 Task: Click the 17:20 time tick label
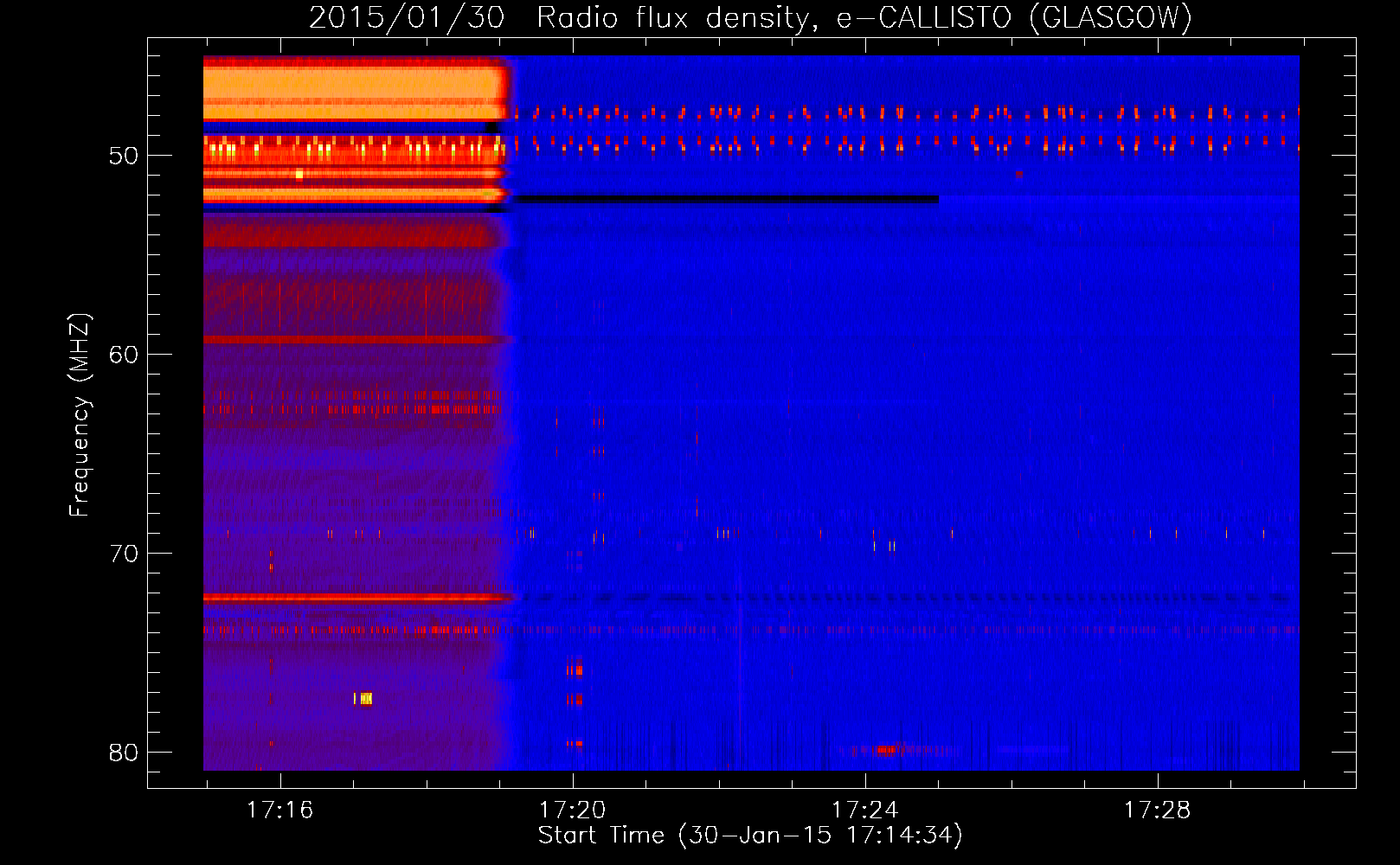572,811
